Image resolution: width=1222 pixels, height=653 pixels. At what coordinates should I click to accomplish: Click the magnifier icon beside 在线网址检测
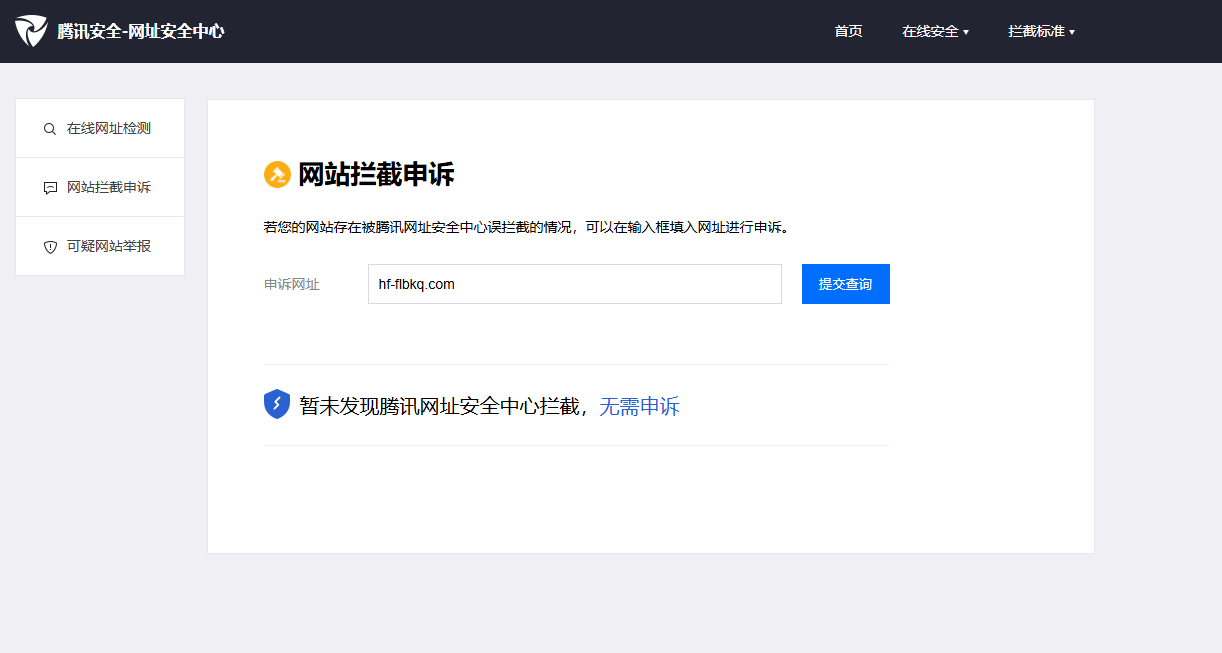click(x=50, y=129)
